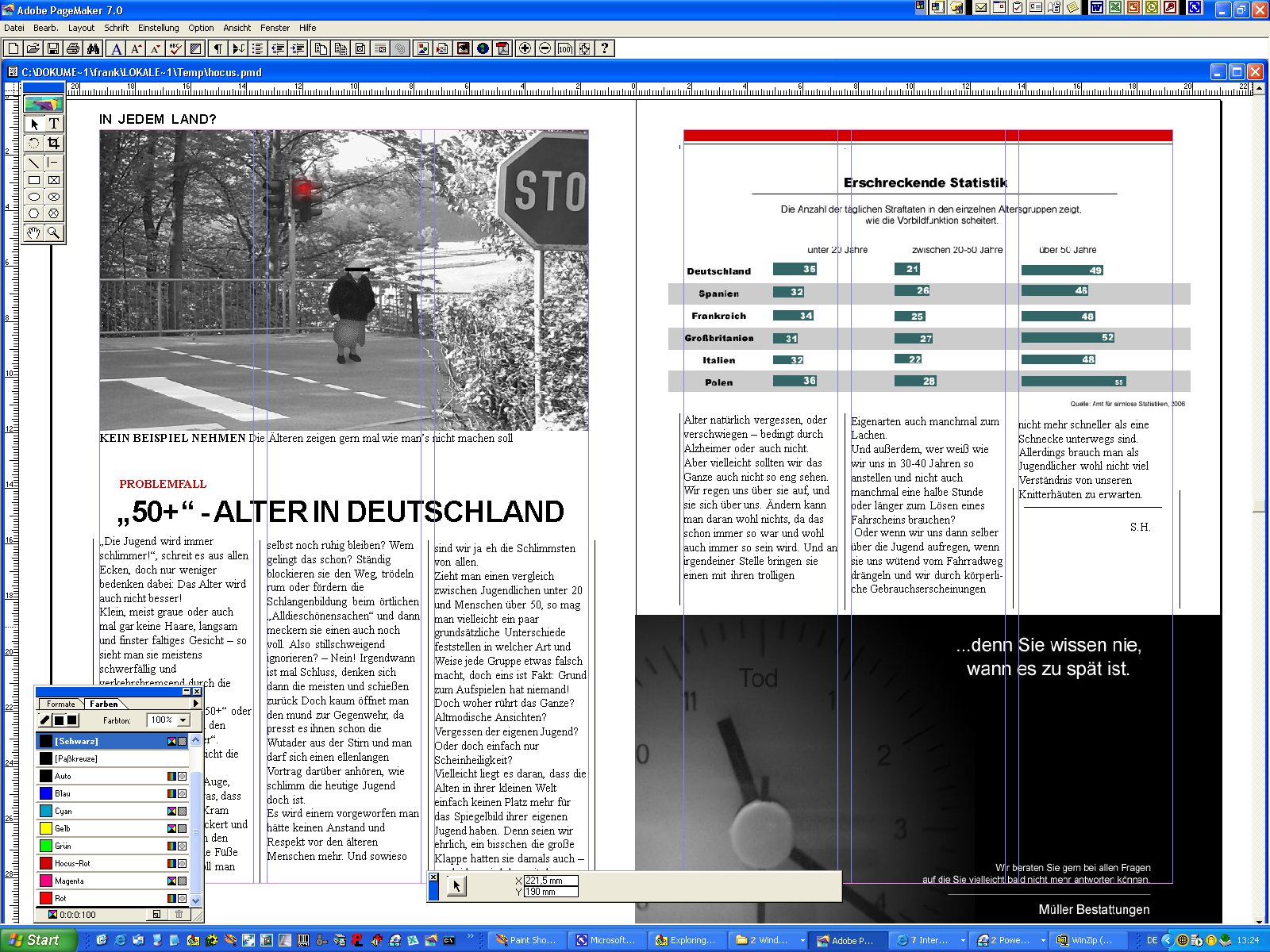1270x952 pixels.
Task: Click the X position field in control palette
Action: pos(551,881)
